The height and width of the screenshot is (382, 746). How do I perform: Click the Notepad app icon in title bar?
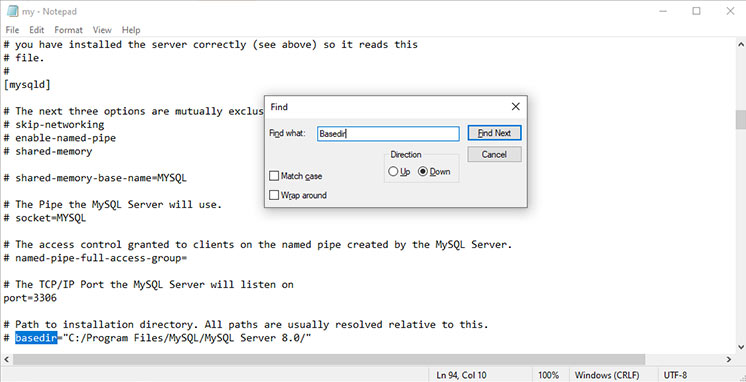pyautogui.click(x=12, y=11)
